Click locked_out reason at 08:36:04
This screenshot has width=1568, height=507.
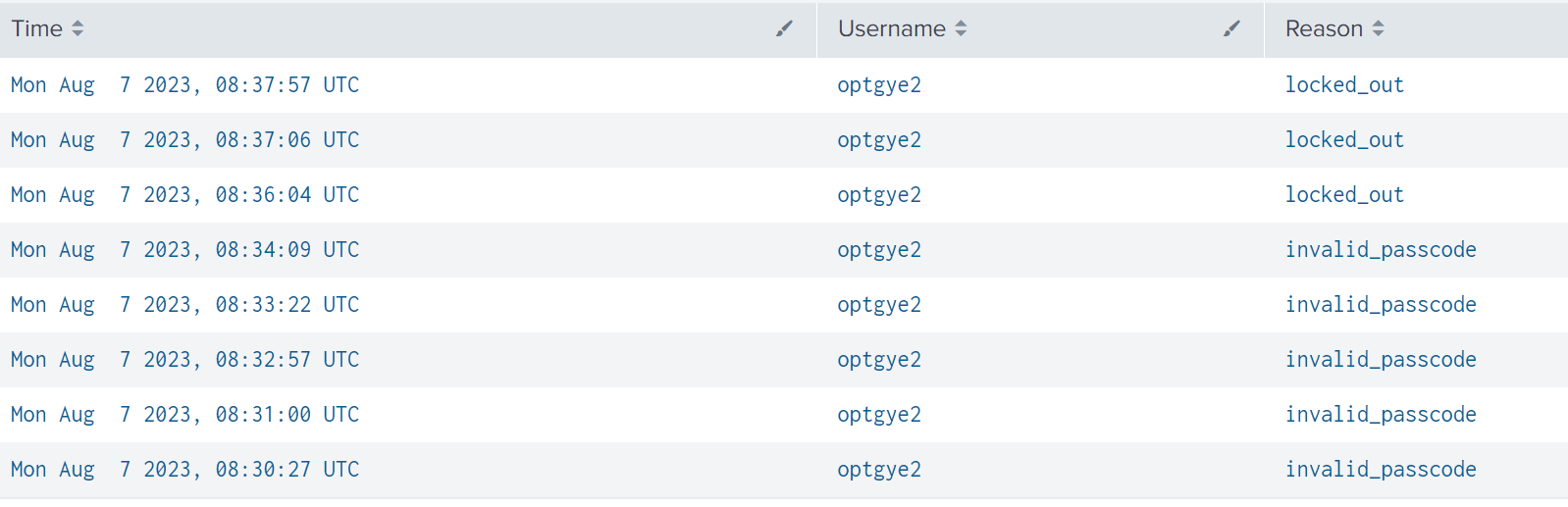click(x=1344, y=195)
